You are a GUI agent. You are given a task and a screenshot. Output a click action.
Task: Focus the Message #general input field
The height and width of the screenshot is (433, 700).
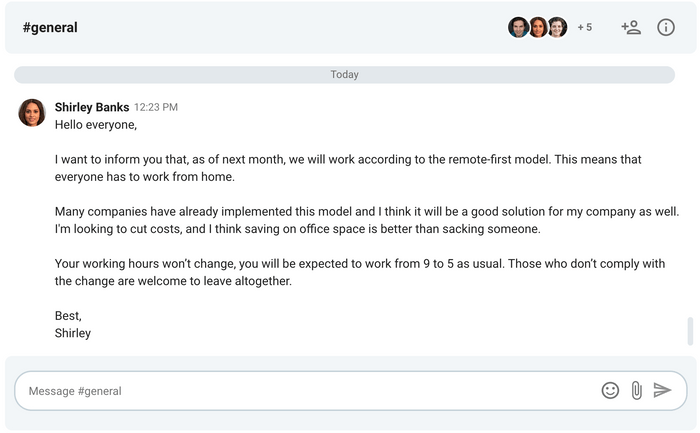(x=300, y=391)
